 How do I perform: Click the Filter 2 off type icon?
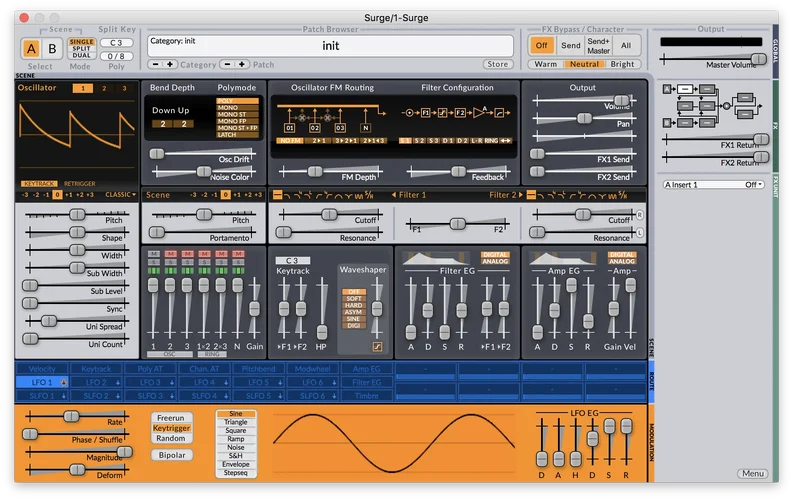531,195
